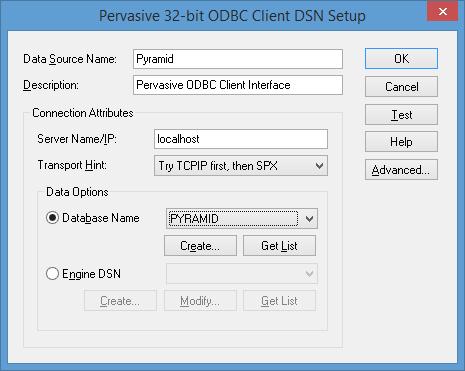
Task: Select the Database Name radio button
Action: (52, 218)
